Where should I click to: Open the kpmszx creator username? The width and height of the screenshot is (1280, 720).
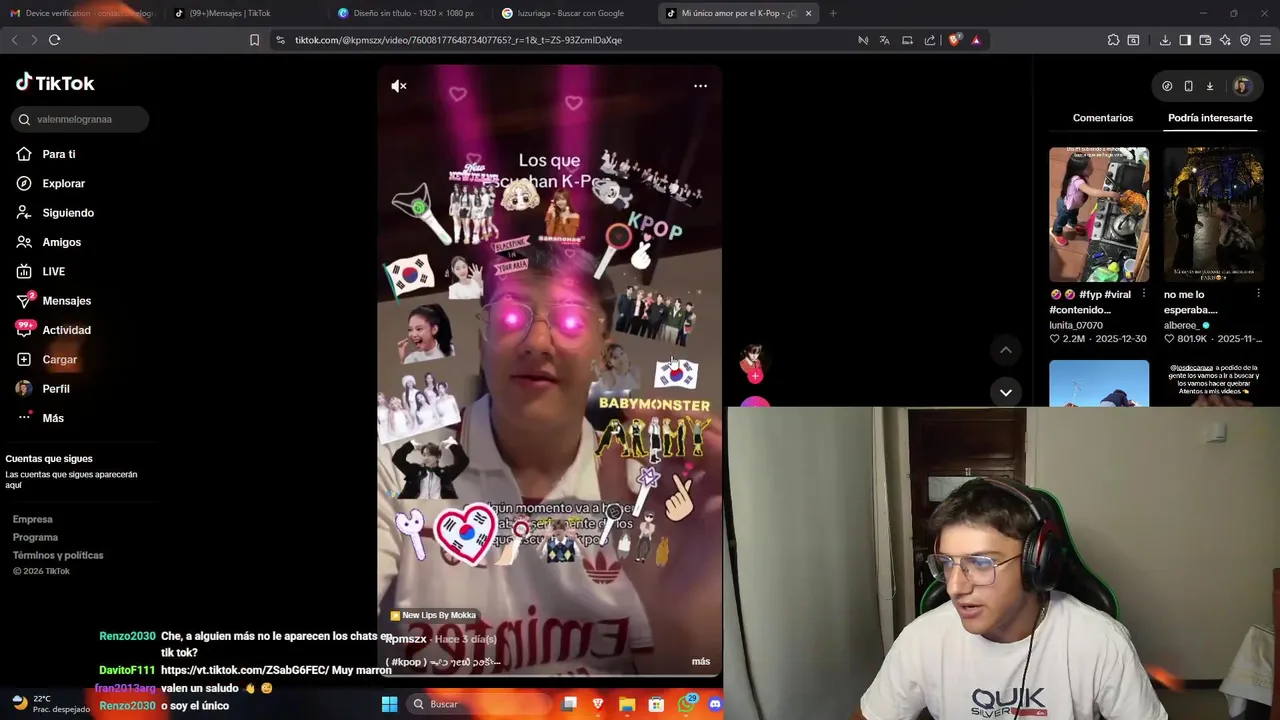(x=406, y=638)
